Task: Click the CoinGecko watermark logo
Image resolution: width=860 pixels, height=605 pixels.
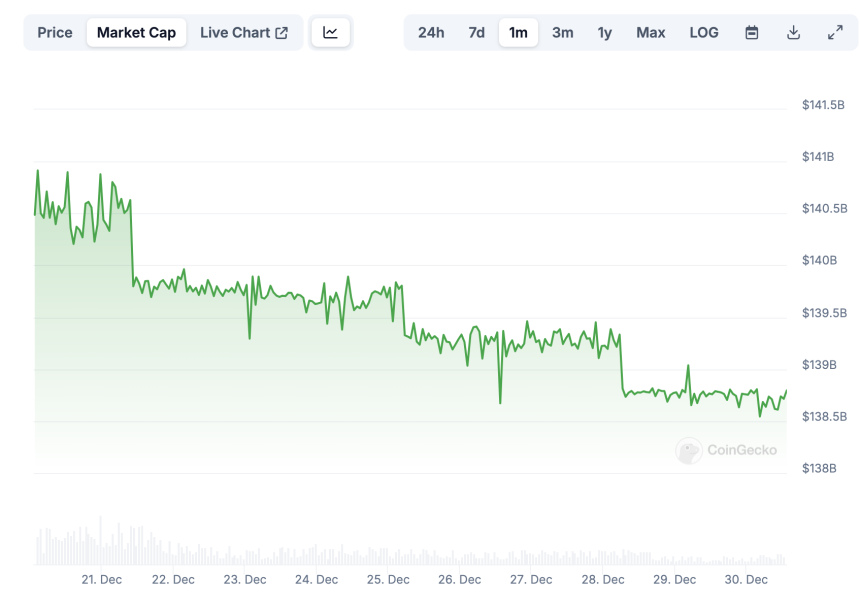Action: (x=688, y=451)
